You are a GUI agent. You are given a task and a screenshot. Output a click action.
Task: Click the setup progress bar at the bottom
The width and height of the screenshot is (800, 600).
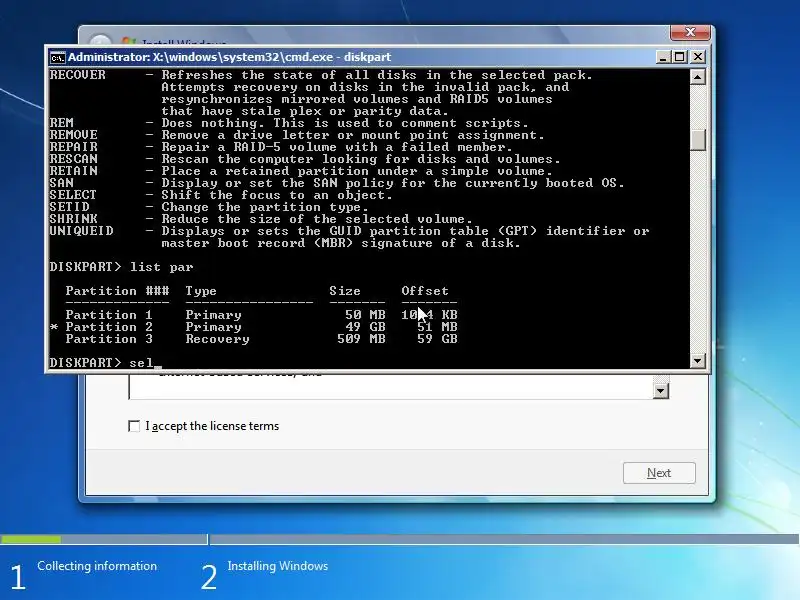400,539
